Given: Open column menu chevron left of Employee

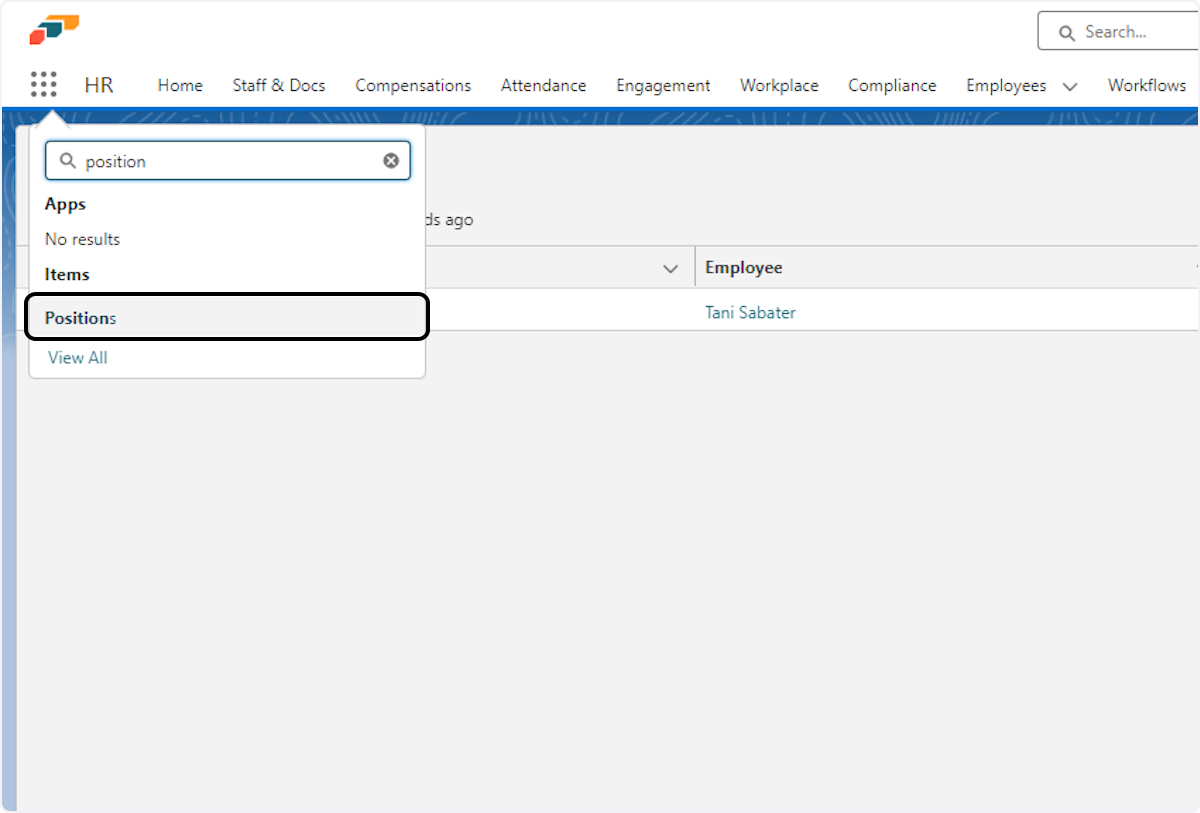Looking at the screenshot, I should pos(671,268).
